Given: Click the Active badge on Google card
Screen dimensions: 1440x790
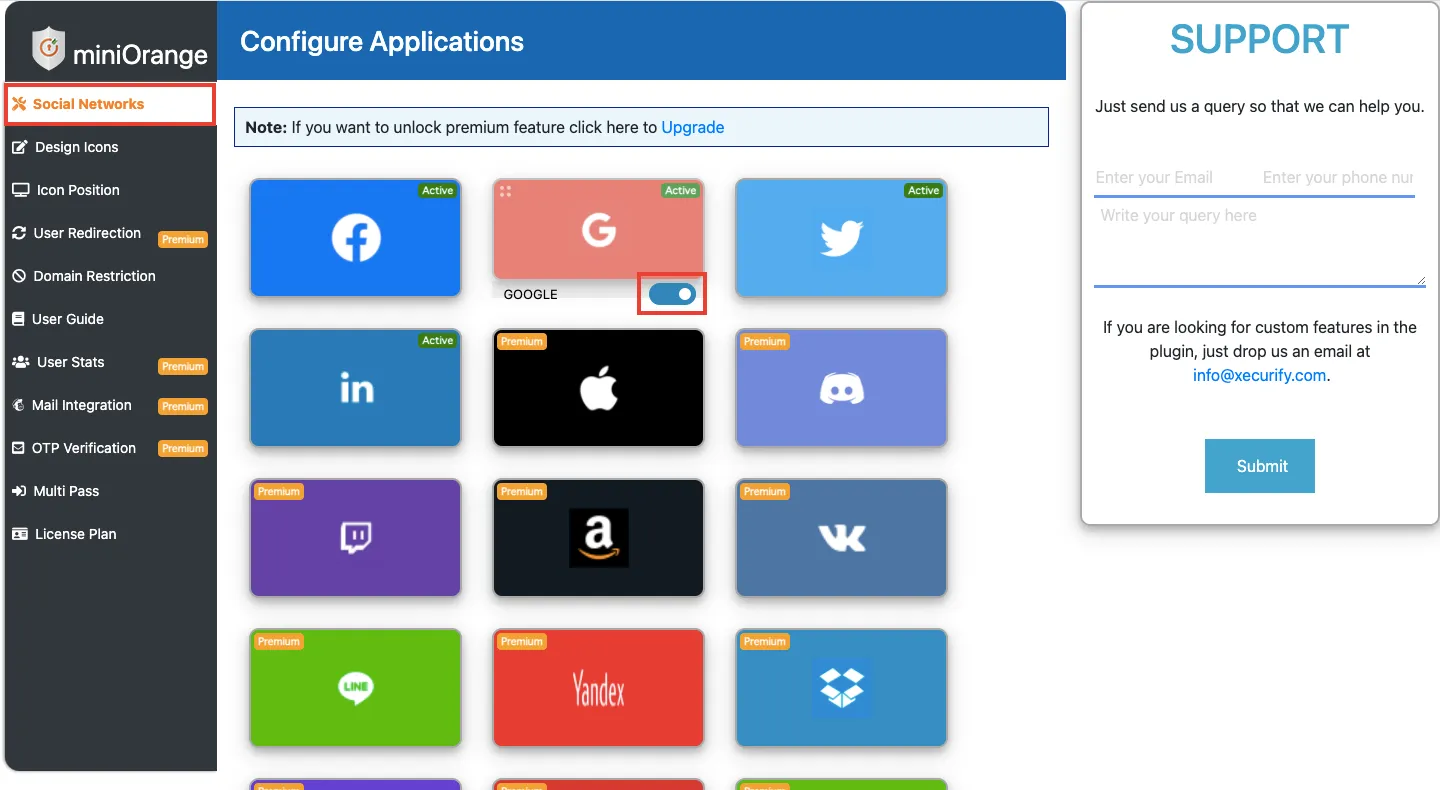Looking at the screenshot, I should pyautogui.click(x=680, y=190).
